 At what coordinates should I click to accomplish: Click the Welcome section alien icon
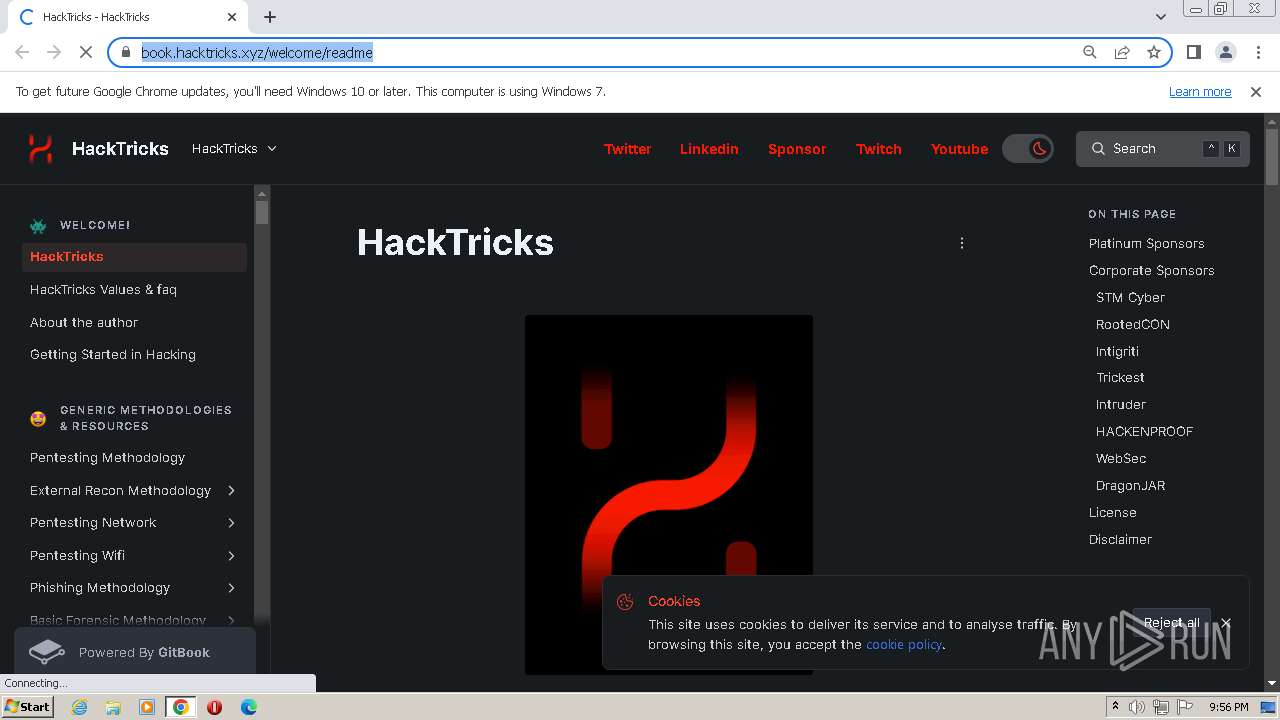(x=38, y=226)
